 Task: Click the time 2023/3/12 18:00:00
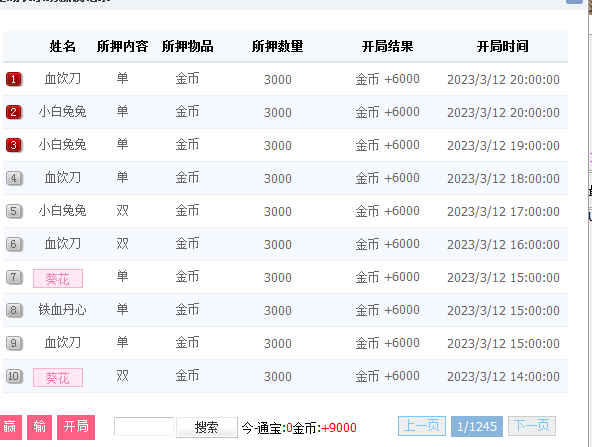(503, 178)
